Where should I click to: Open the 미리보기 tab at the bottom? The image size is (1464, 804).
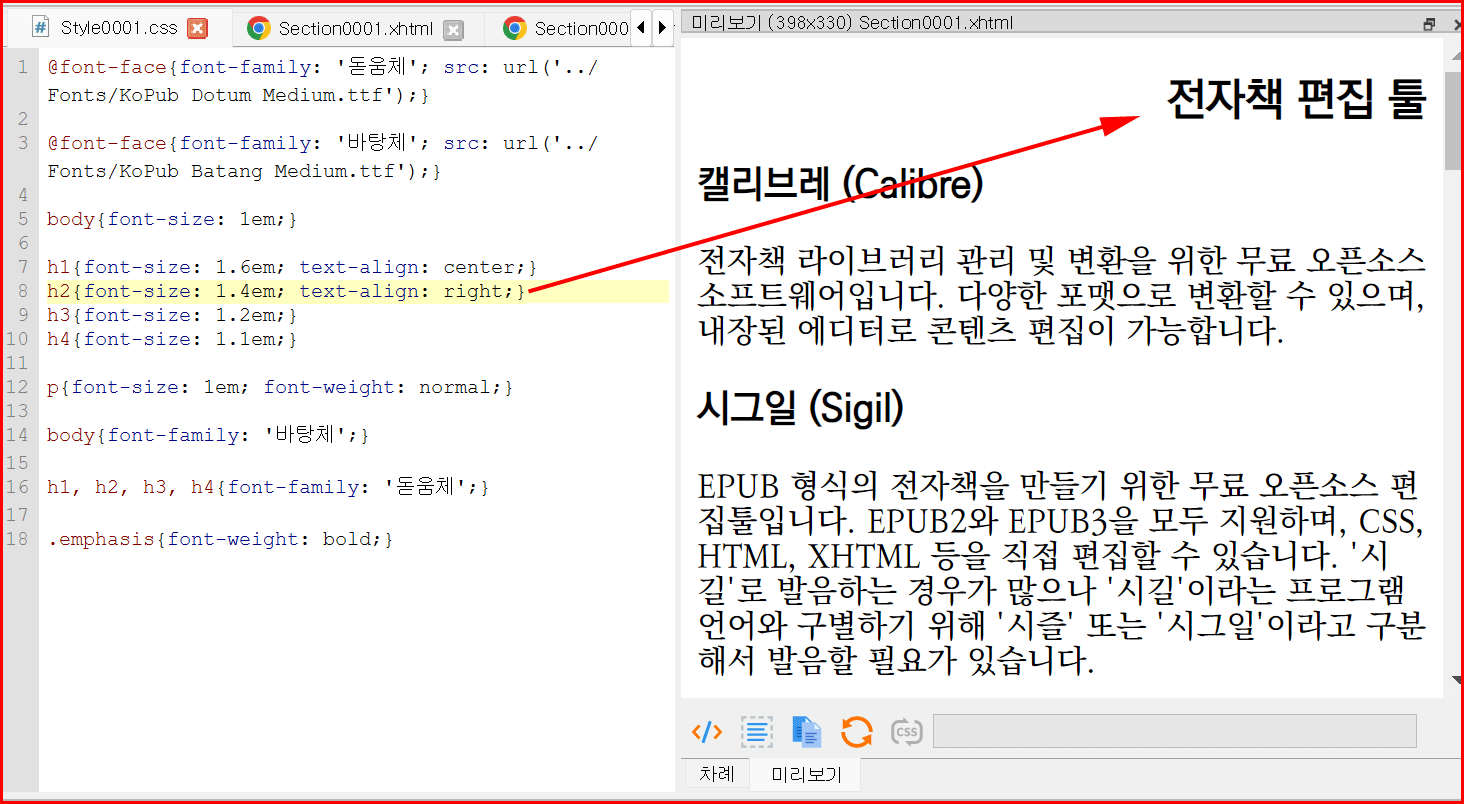coord(806,774)
